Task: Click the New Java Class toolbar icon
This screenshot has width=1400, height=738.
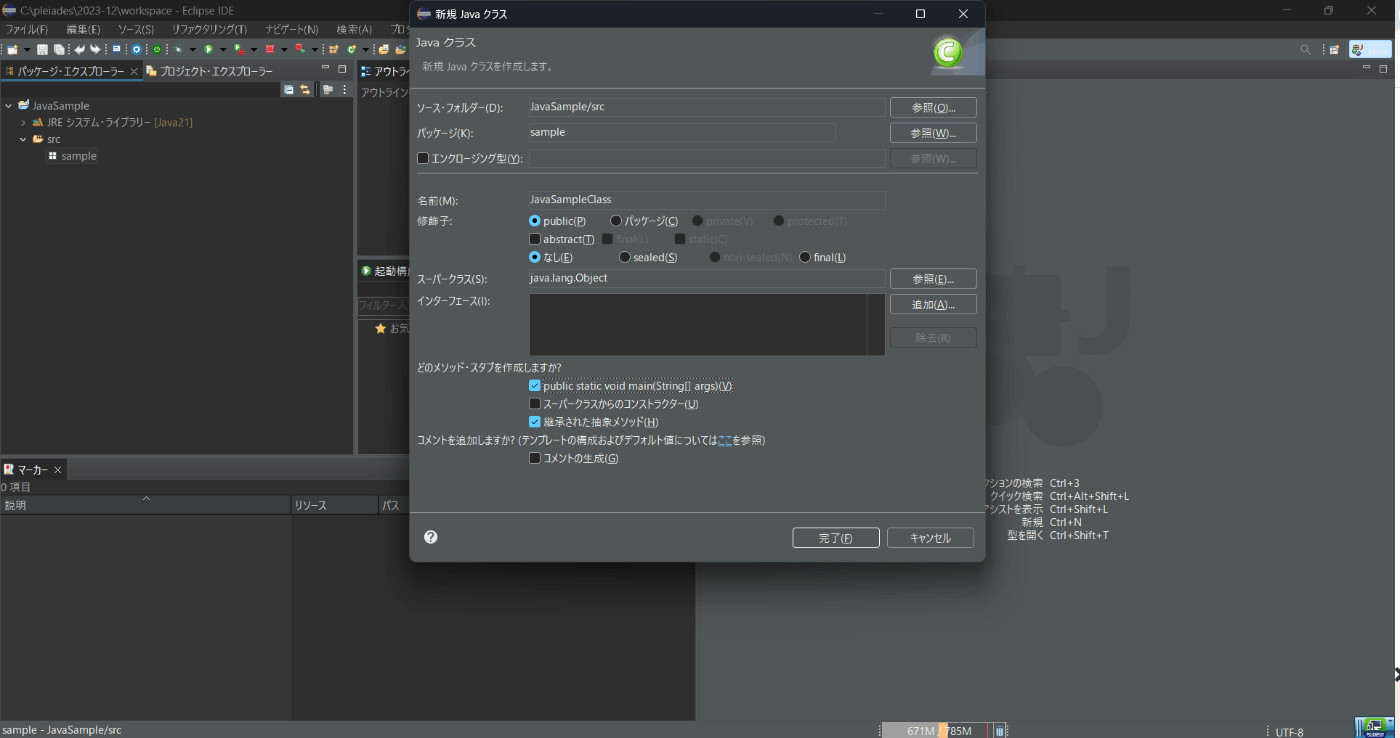Action: point(351,49)
